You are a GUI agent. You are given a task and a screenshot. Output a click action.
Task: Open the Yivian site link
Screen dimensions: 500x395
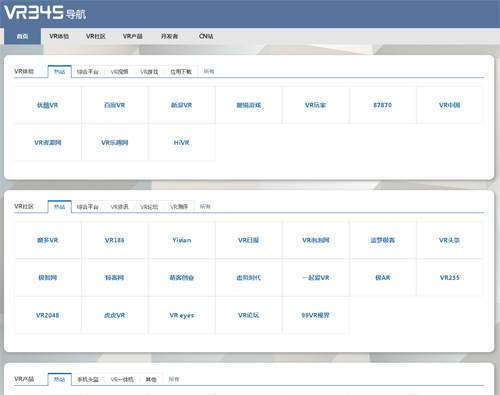tap(182, 240)
